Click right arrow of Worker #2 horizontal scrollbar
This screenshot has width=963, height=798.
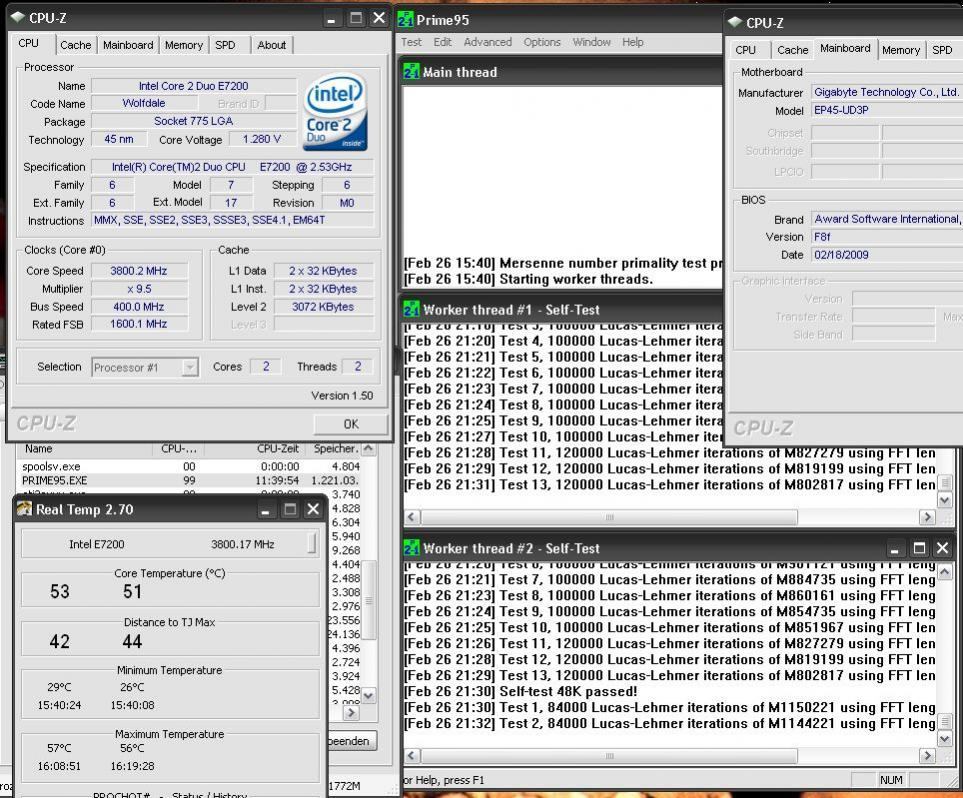[x=927, y=756]
